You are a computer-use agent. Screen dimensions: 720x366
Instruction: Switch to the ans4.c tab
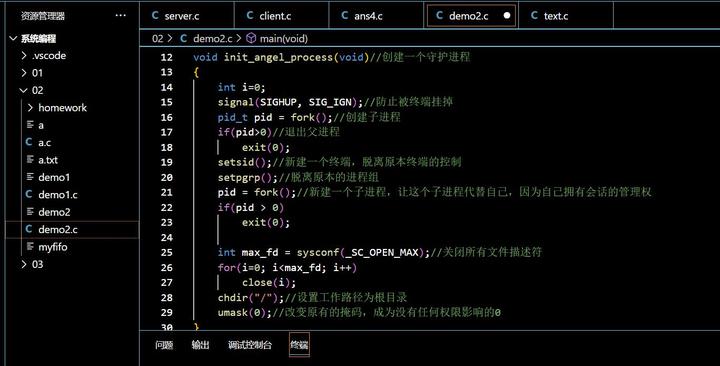(x=363, y=16)
